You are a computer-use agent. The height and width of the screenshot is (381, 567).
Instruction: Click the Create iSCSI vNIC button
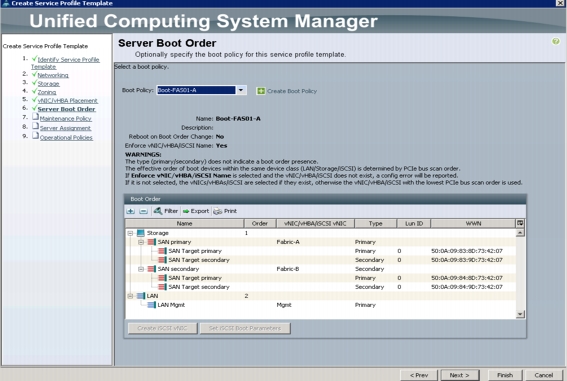[x=162, y=328]
